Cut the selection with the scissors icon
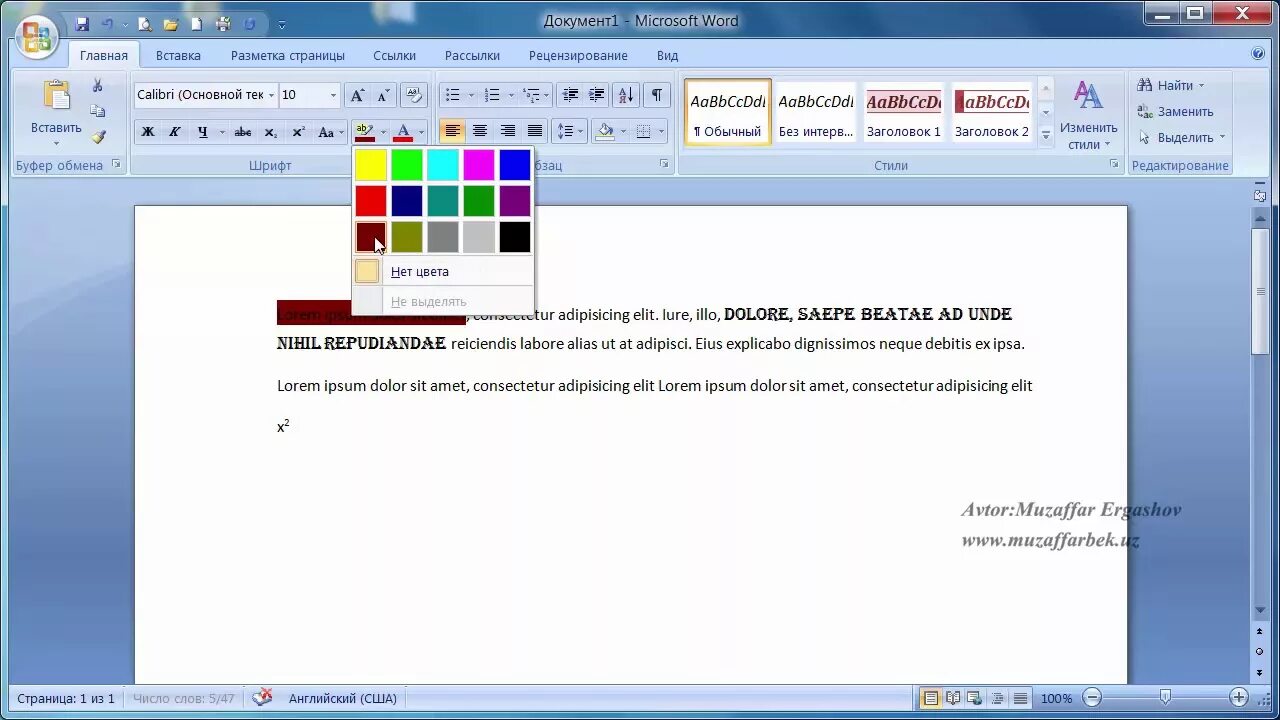 coord(98,86)
